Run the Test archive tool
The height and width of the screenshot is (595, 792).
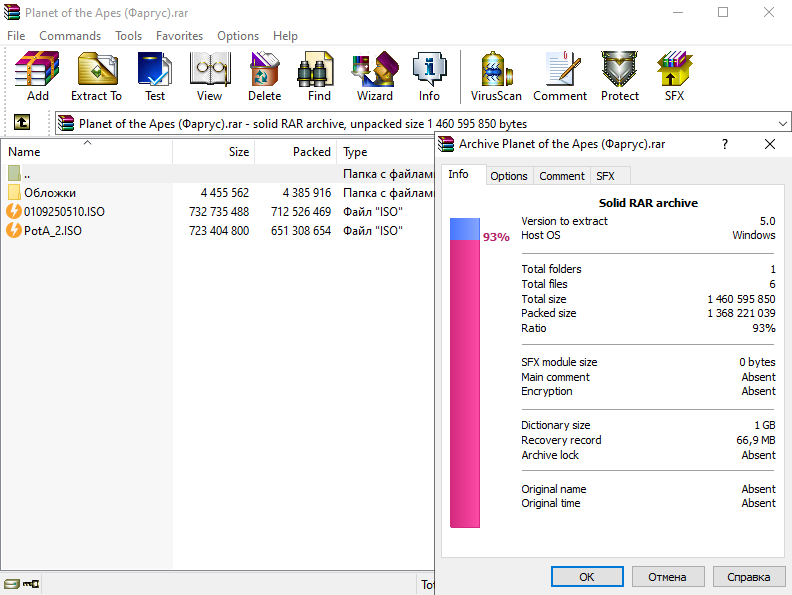click(x=155, y=76)
